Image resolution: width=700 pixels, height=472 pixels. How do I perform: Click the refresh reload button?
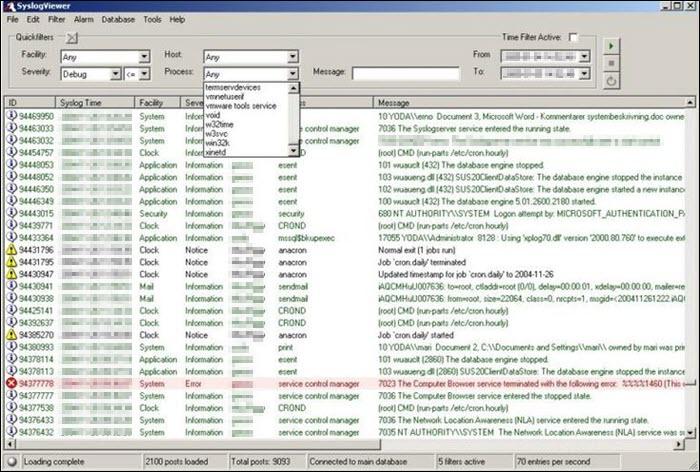(x=611, y=81)
